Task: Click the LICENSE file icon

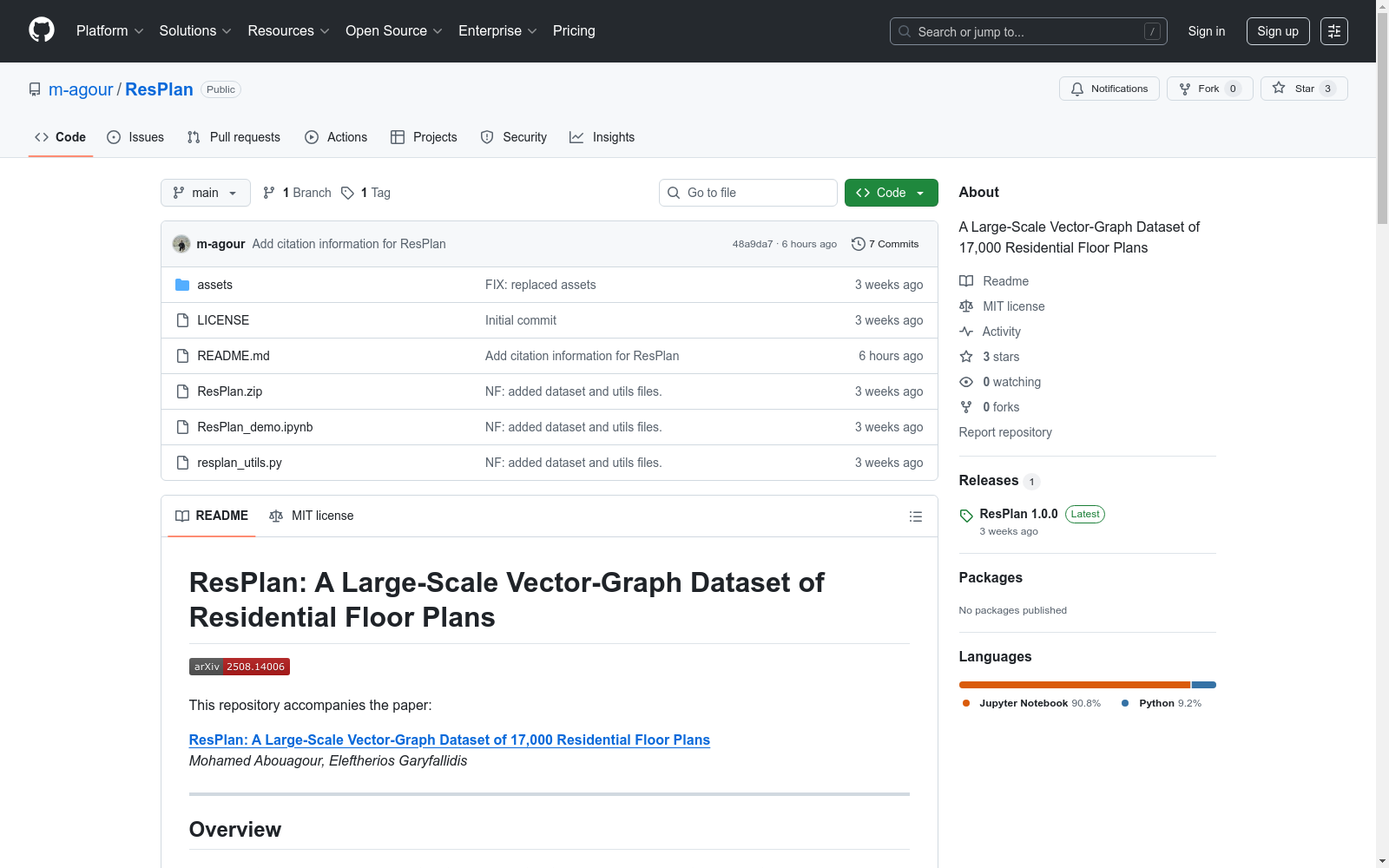Action: tap(182, 320)
